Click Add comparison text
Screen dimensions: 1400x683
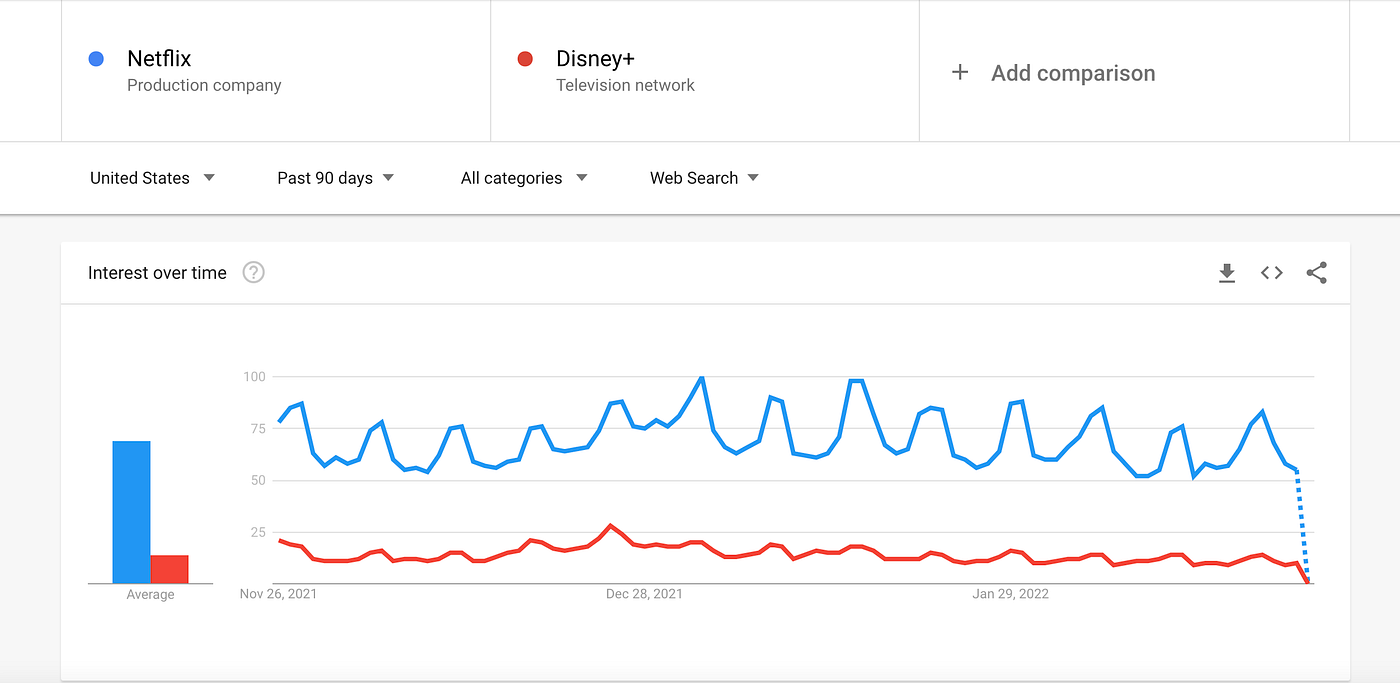click(x=1073, y=73)
